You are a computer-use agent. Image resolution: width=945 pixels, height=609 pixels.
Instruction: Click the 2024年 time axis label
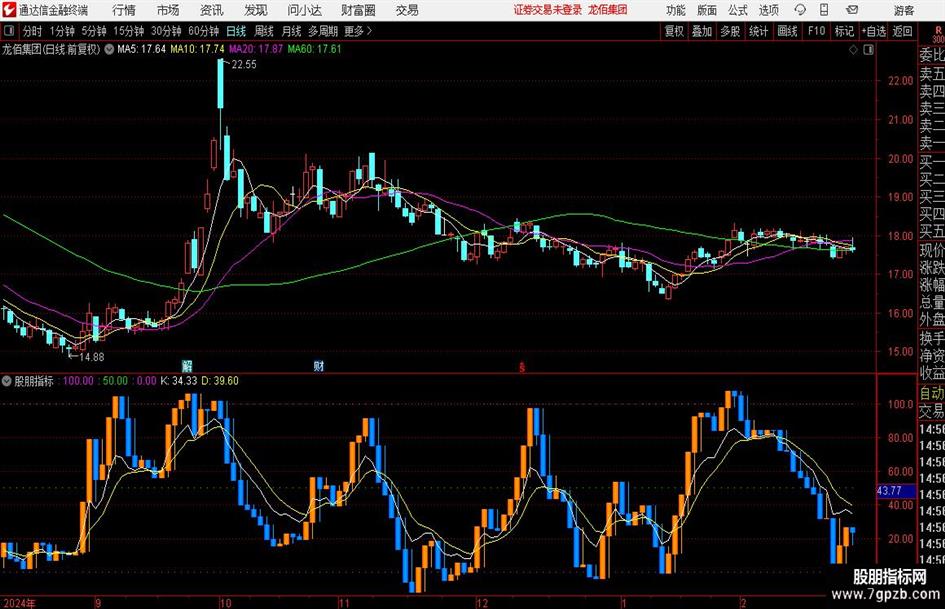(x=19, y=603)
